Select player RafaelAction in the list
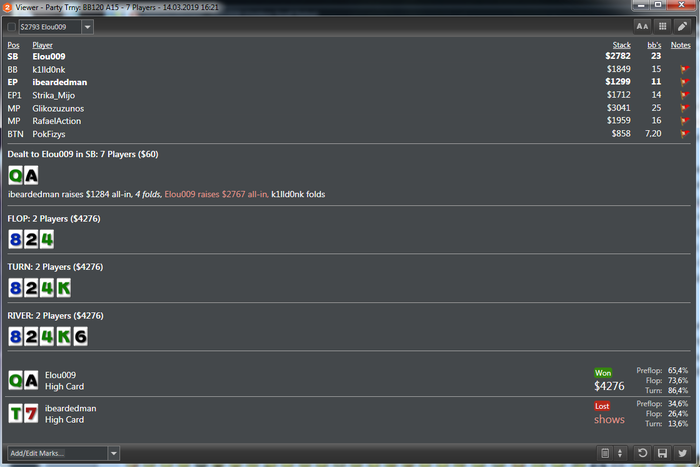 [x=57, y=121]
